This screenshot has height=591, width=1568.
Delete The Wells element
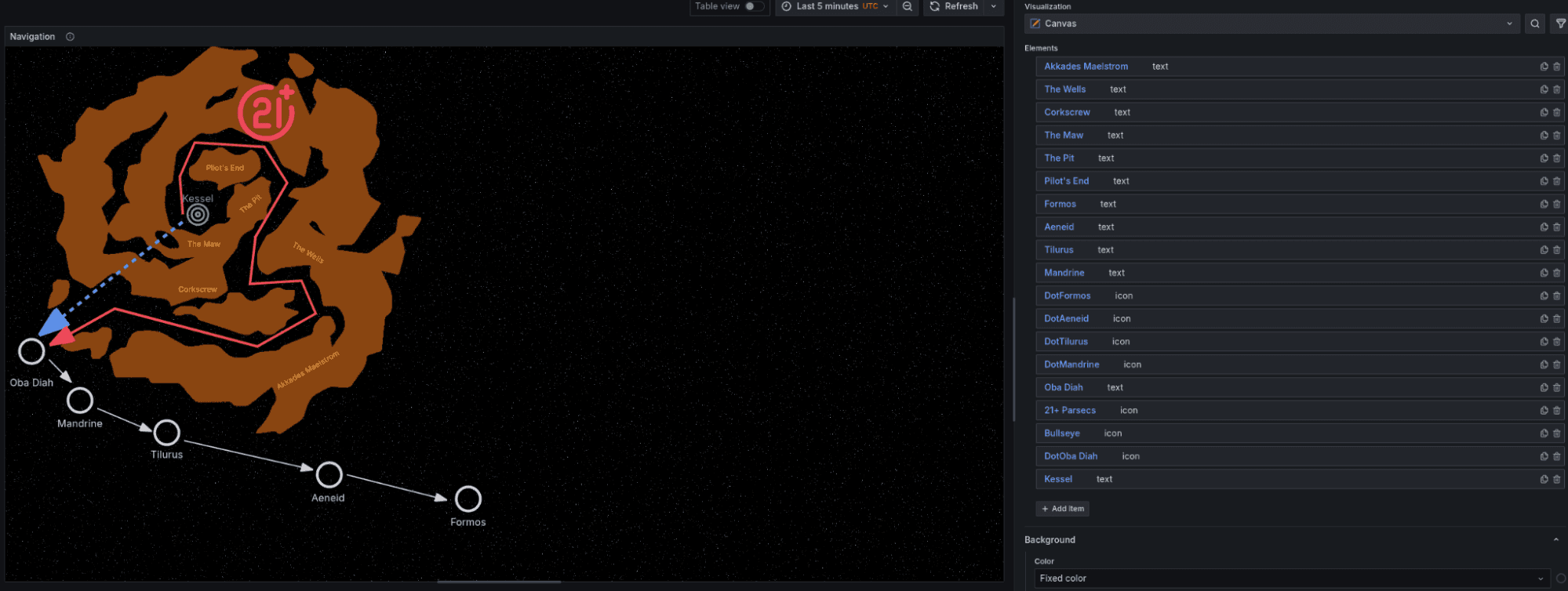coord(1557,89)
